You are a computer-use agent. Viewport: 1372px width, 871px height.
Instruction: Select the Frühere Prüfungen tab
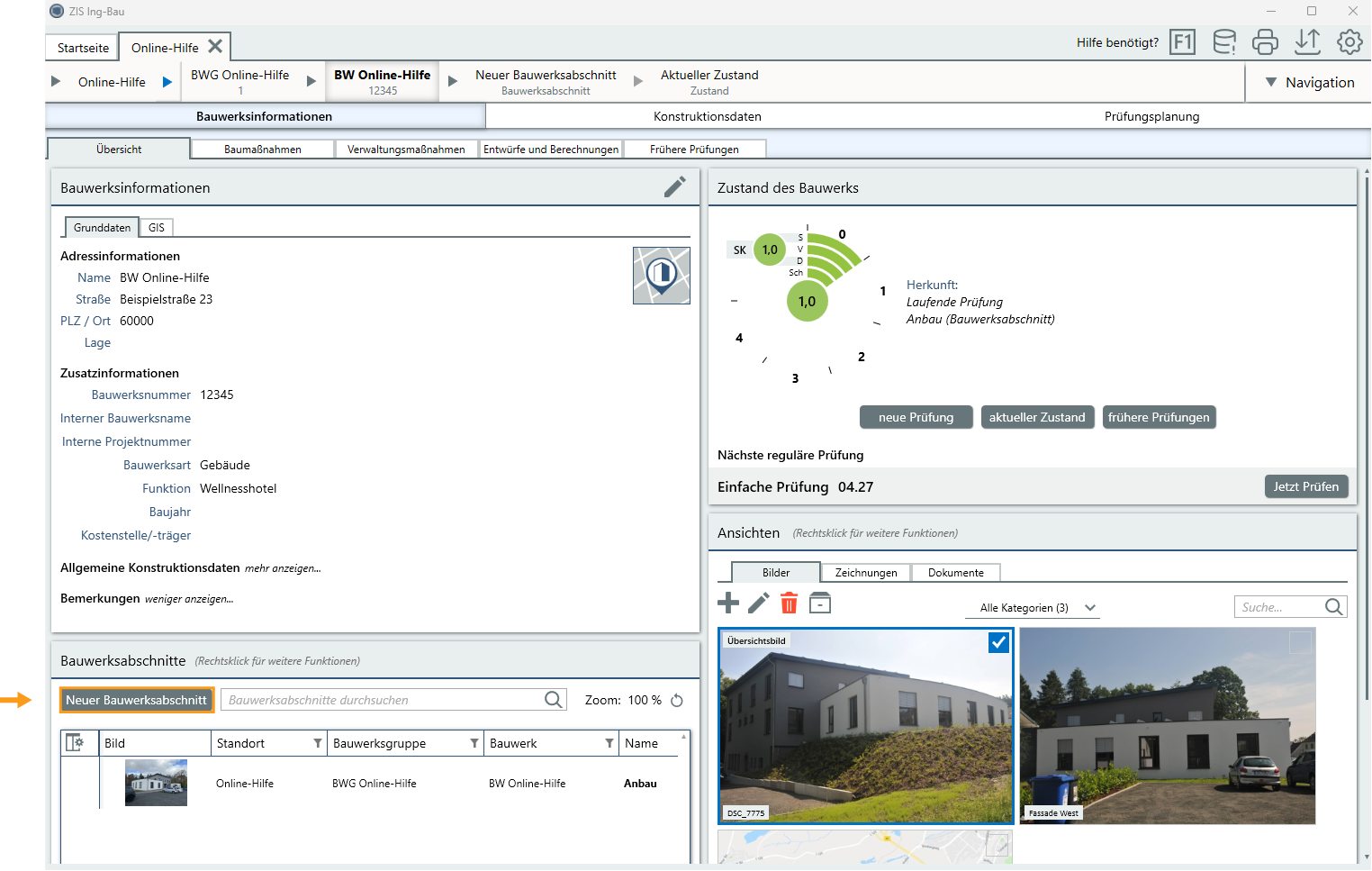tap(694, 150)
